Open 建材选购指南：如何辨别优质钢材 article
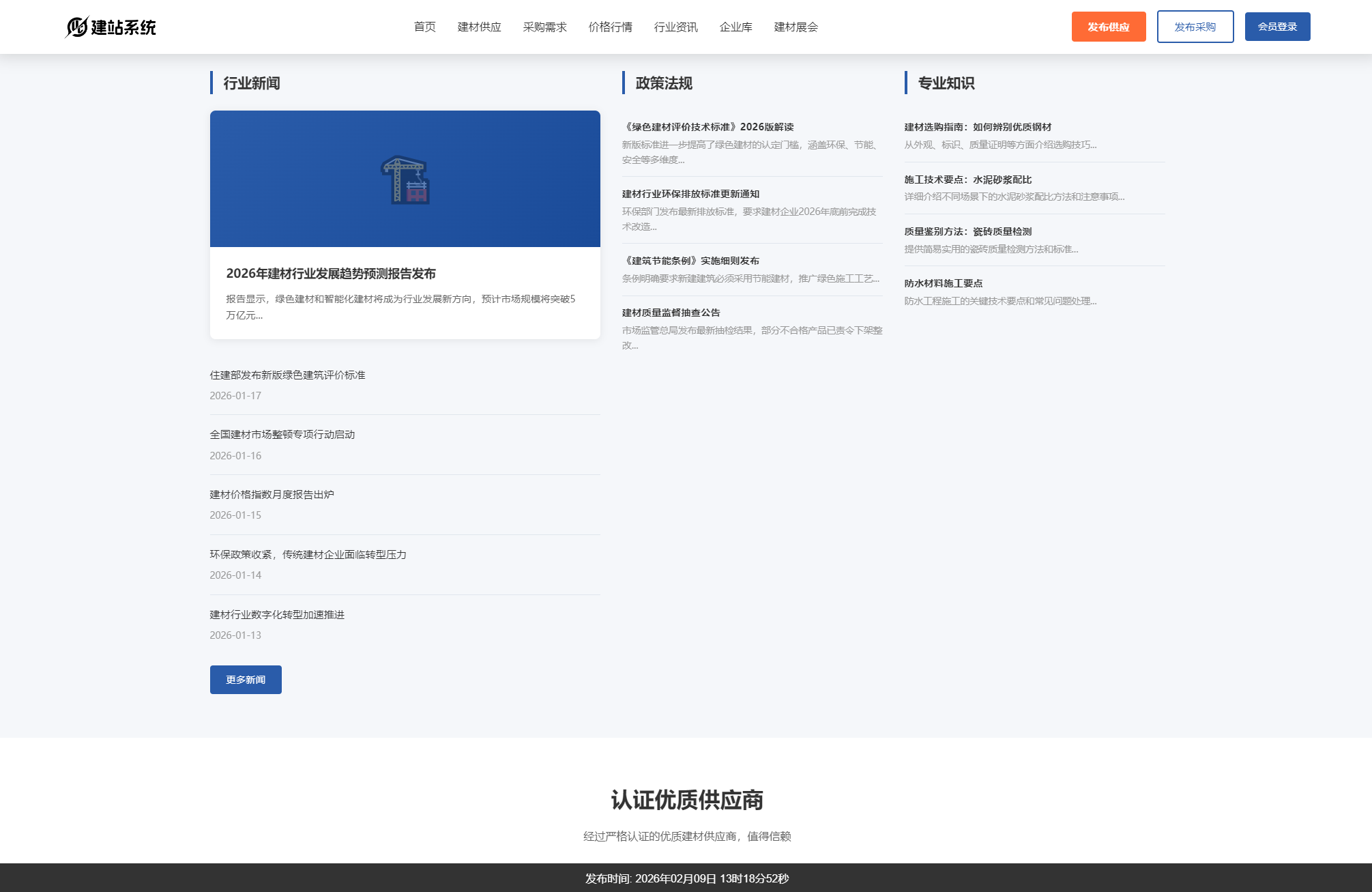Image resolution: width=1372 pixels, height=892 pixels. [x=978, y=126]
